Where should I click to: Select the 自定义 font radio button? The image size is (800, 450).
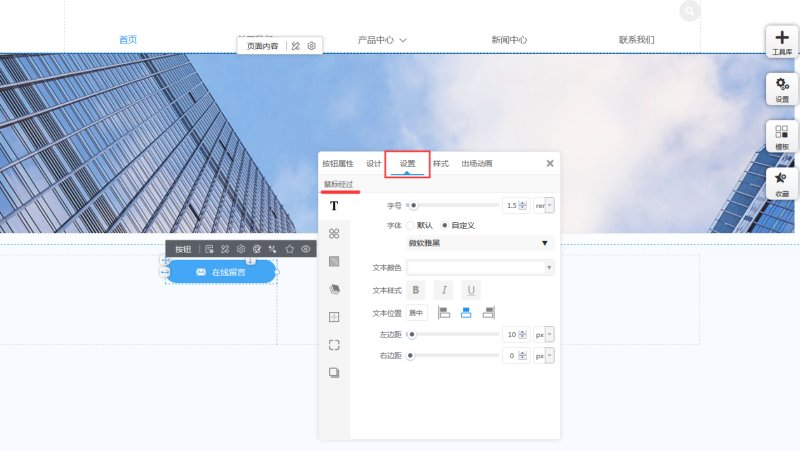pyautogui.click(x=445, y=225)
